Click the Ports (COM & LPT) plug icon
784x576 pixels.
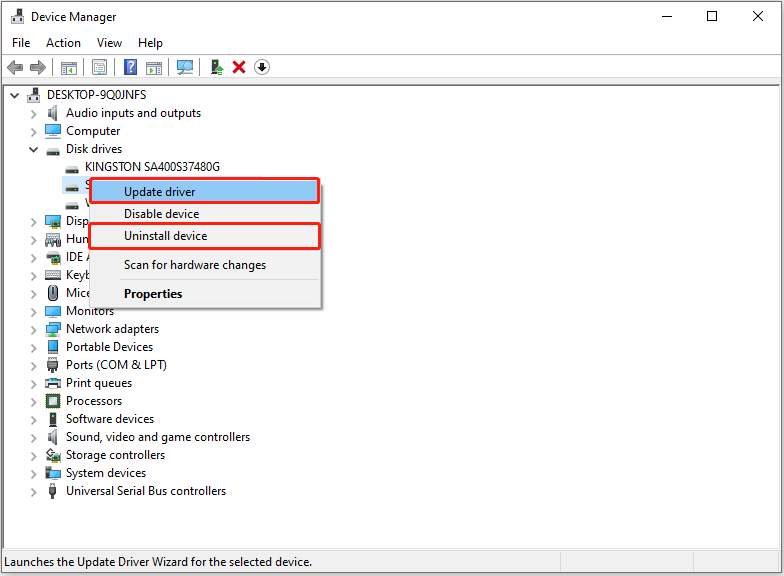tap(52, 365)
